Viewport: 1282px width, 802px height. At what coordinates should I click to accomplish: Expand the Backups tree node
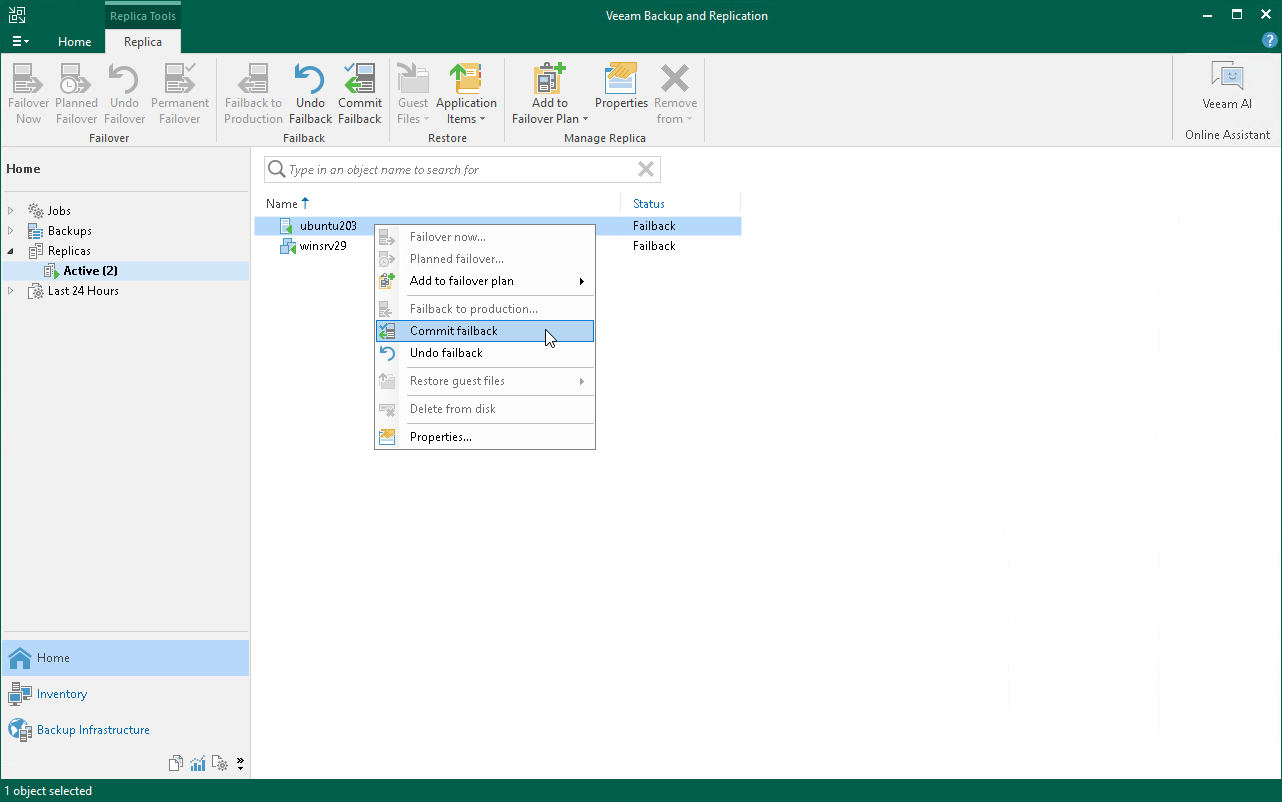click(x=11, y=231)
